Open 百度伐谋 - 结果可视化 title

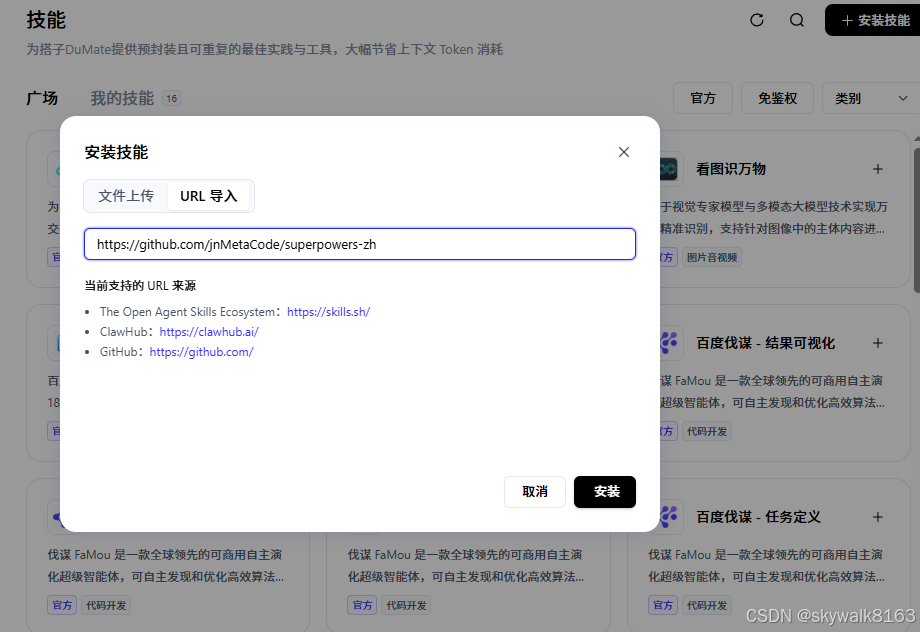pyautogui.click(x=765, y=343)
